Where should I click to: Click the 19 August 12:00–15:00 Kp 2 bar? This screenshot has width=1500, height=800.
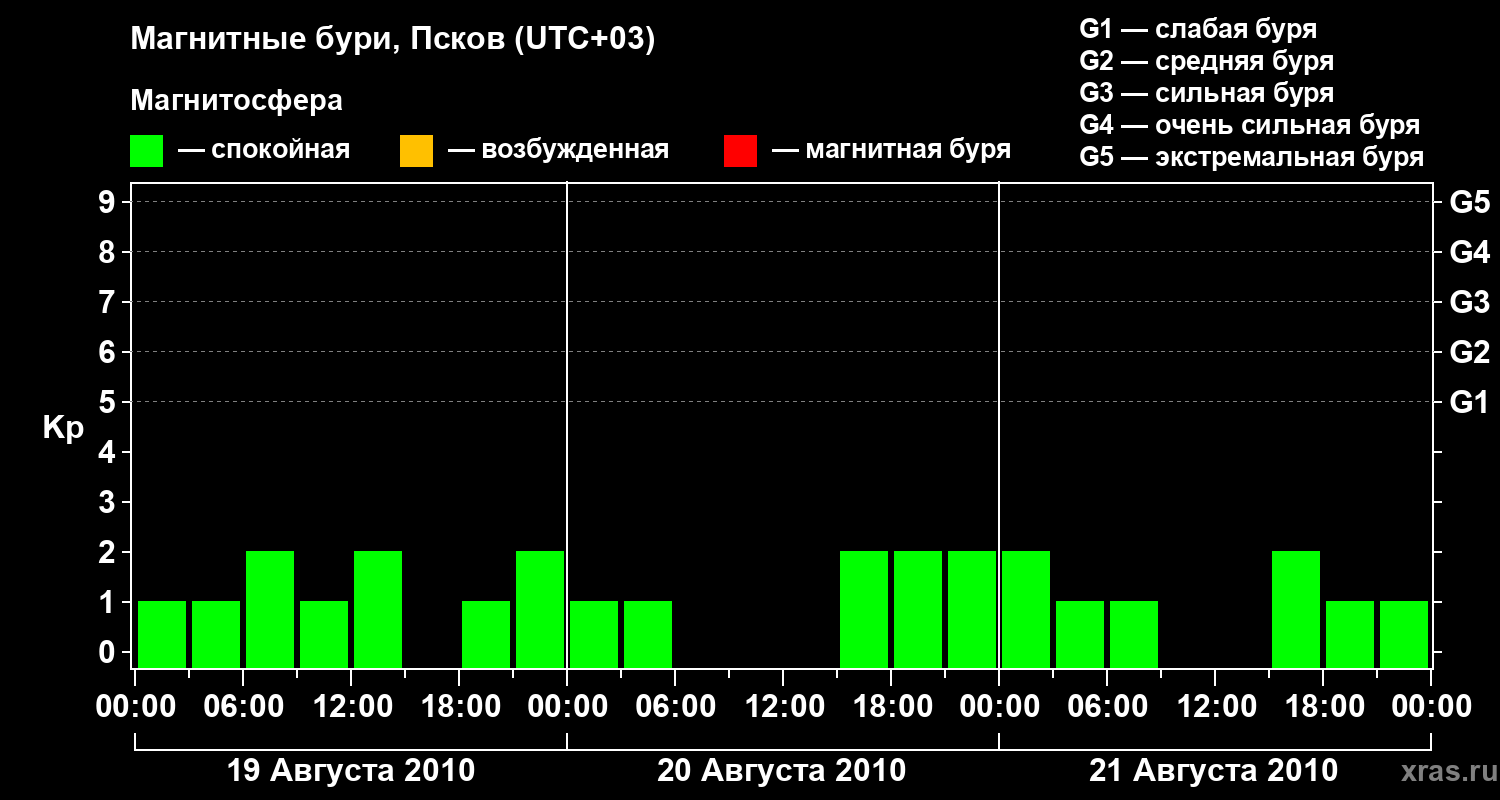click(x=378, y=609)
